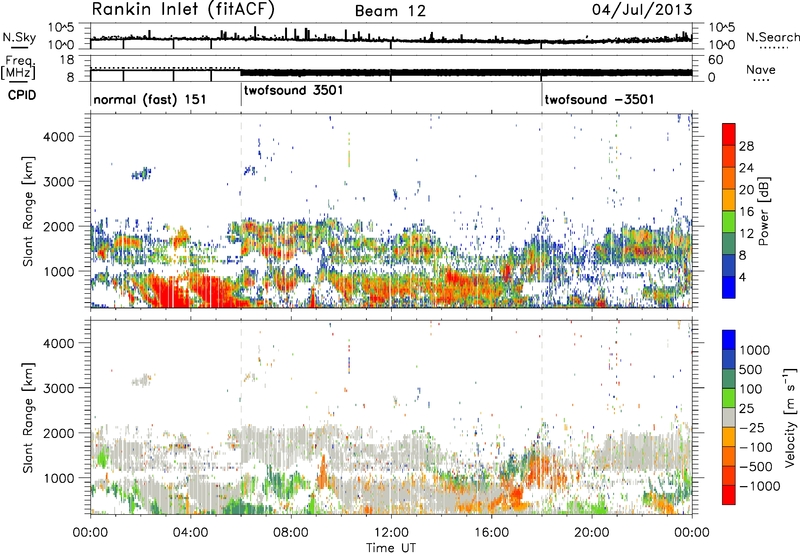The height and width of the screenshot is (554, 800).
Task: Click the 'Time UT' axis label
Action: tap(391, 548)
